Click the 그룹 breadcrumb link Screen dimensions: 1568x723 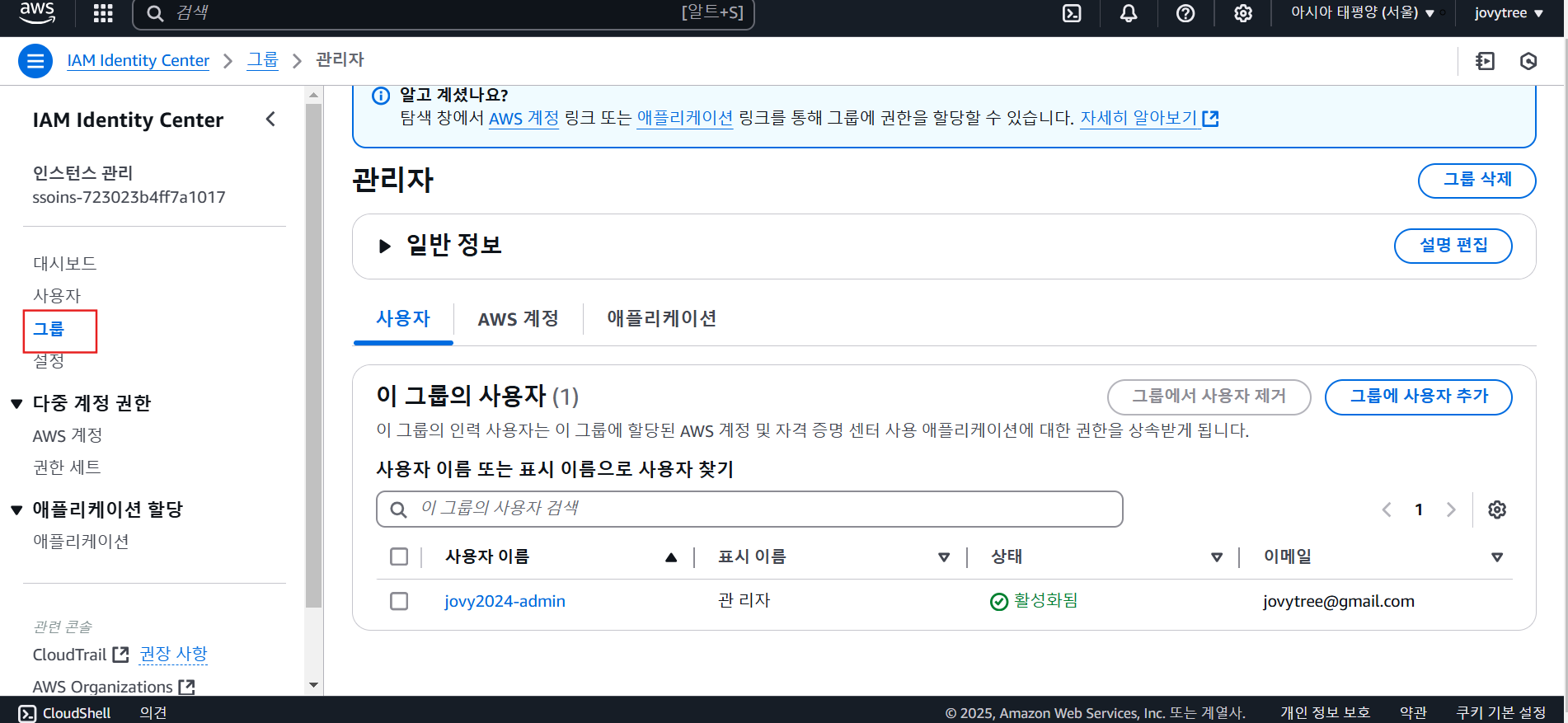point(263,60)
